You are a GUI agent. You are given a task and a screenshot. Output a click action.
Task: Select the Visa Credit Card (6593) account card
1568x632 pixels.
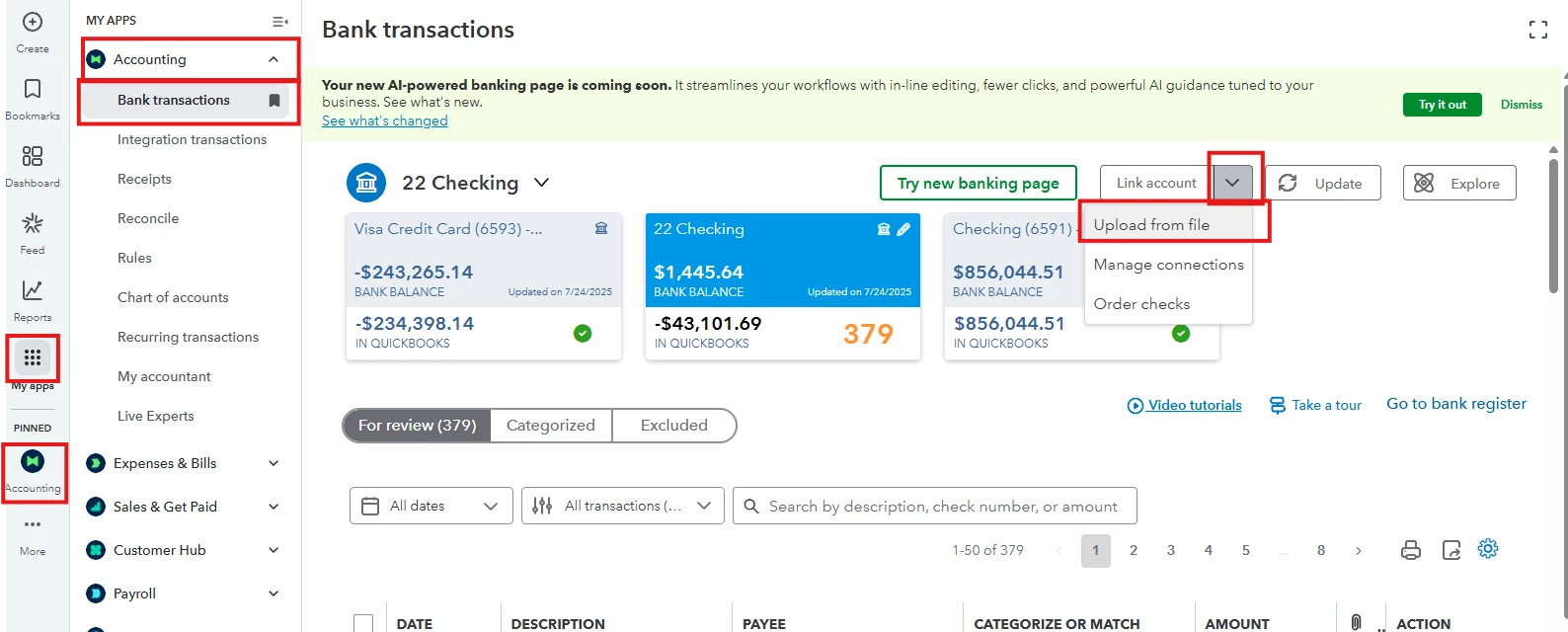coord(484,286)
